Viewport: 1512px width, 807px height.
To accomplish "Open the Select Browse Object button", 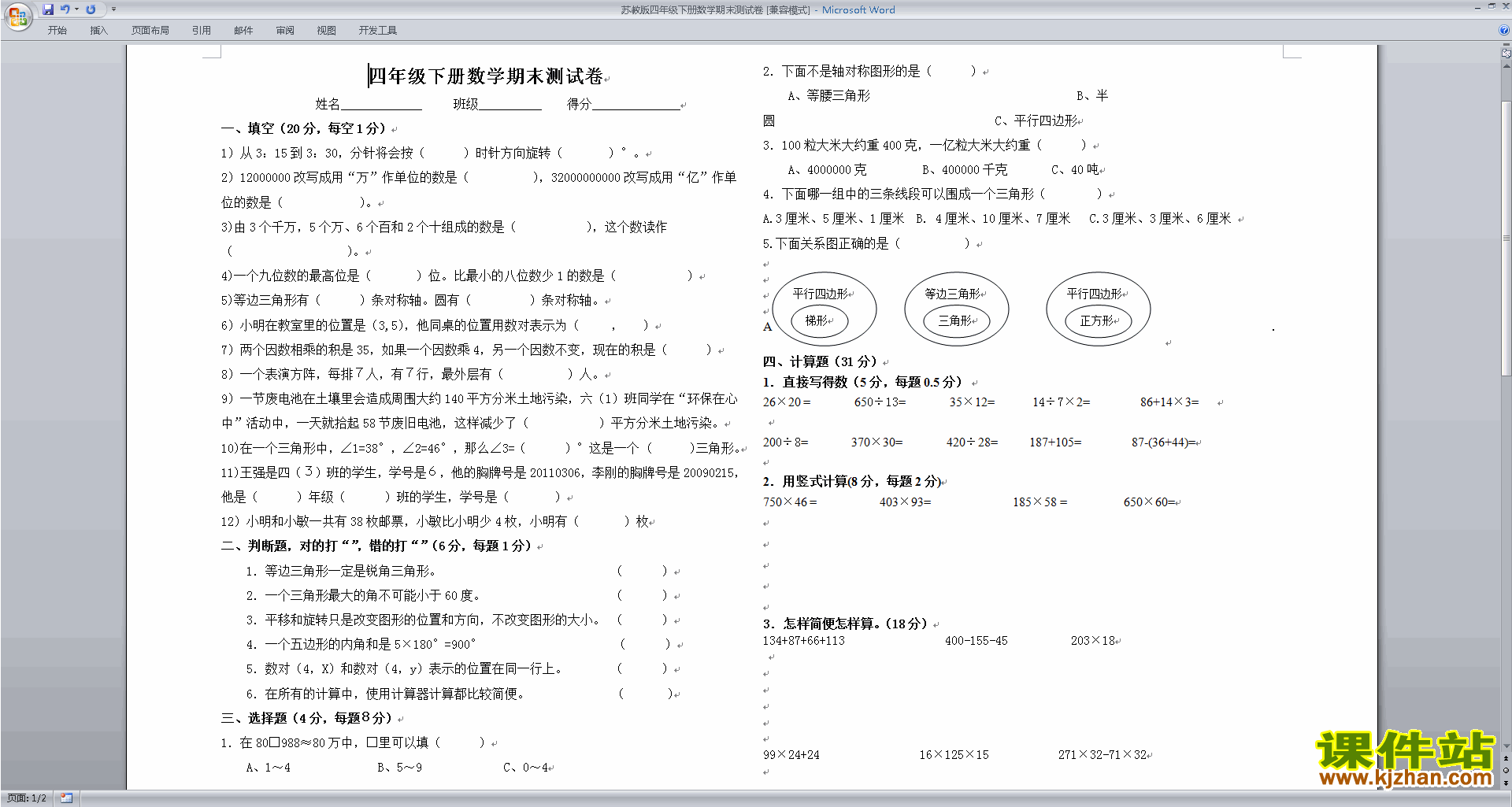I will click(x=1506, y=771).
